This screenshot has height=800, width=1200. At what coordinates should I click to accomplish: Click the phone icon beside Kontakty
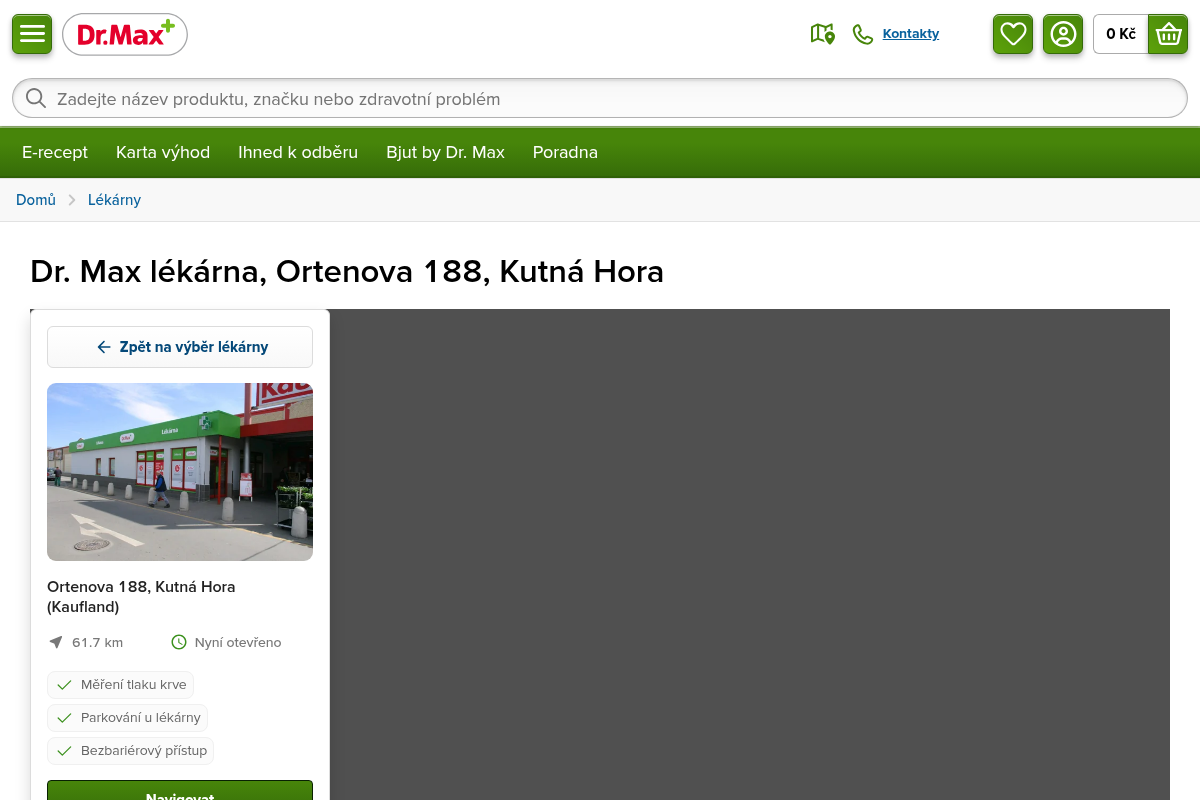(862, 34)
